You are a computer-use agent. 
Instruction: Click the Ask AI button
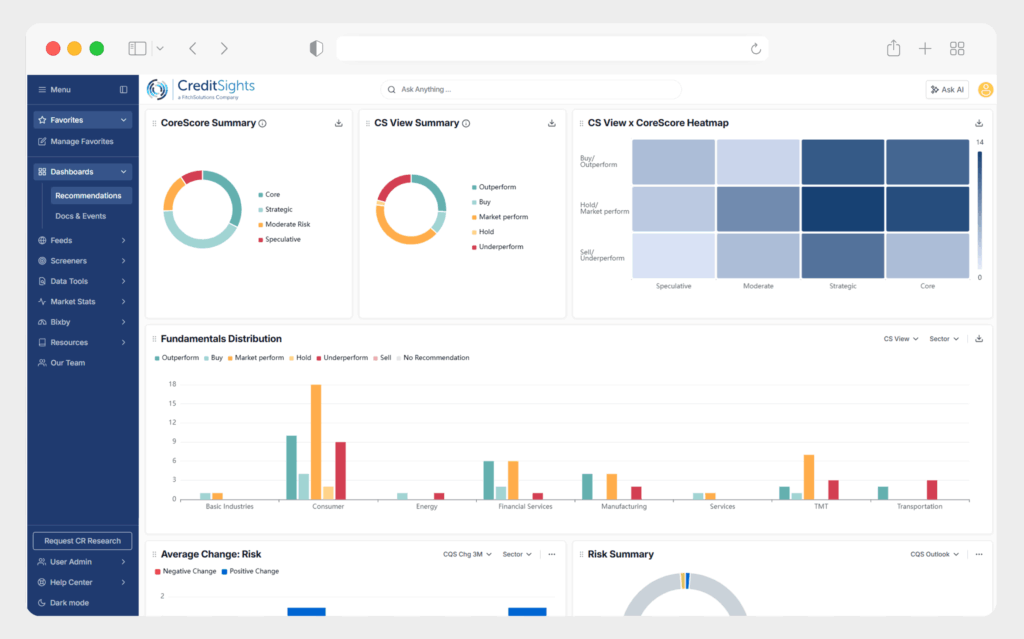click(946, 90)
